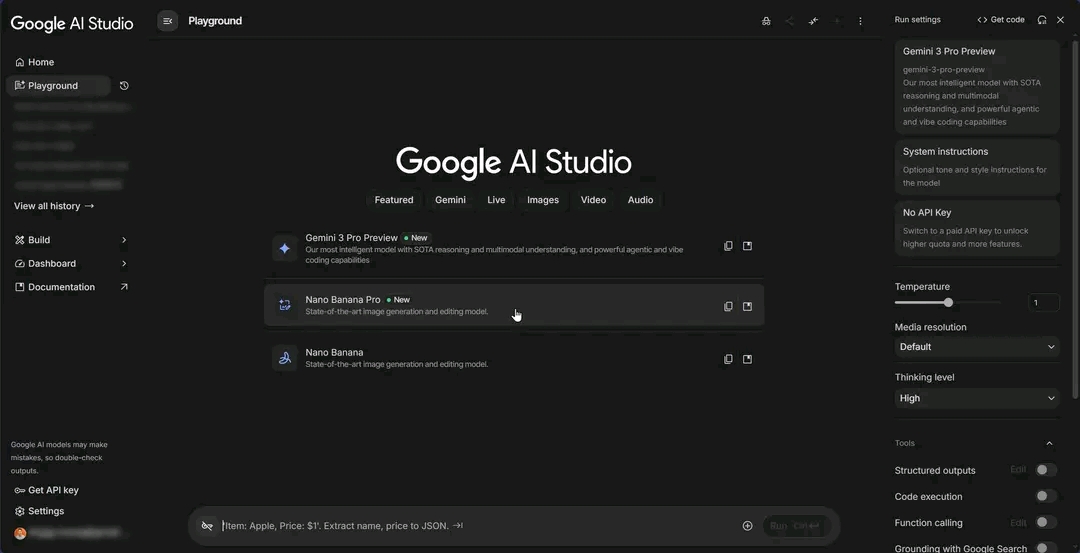Switch to the Video tab
This screenshot has width=1080, height=553.
click(x=593, y=200)
